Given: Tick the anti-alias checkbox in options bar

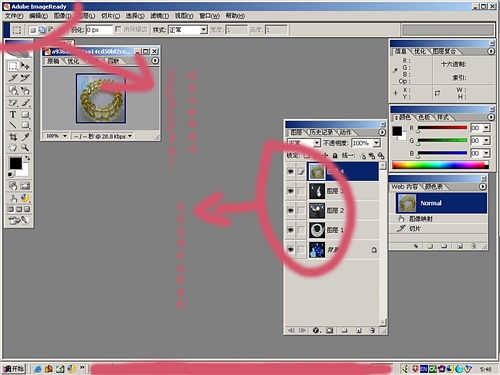Looking at the screenshot, I should pos(118,30).
